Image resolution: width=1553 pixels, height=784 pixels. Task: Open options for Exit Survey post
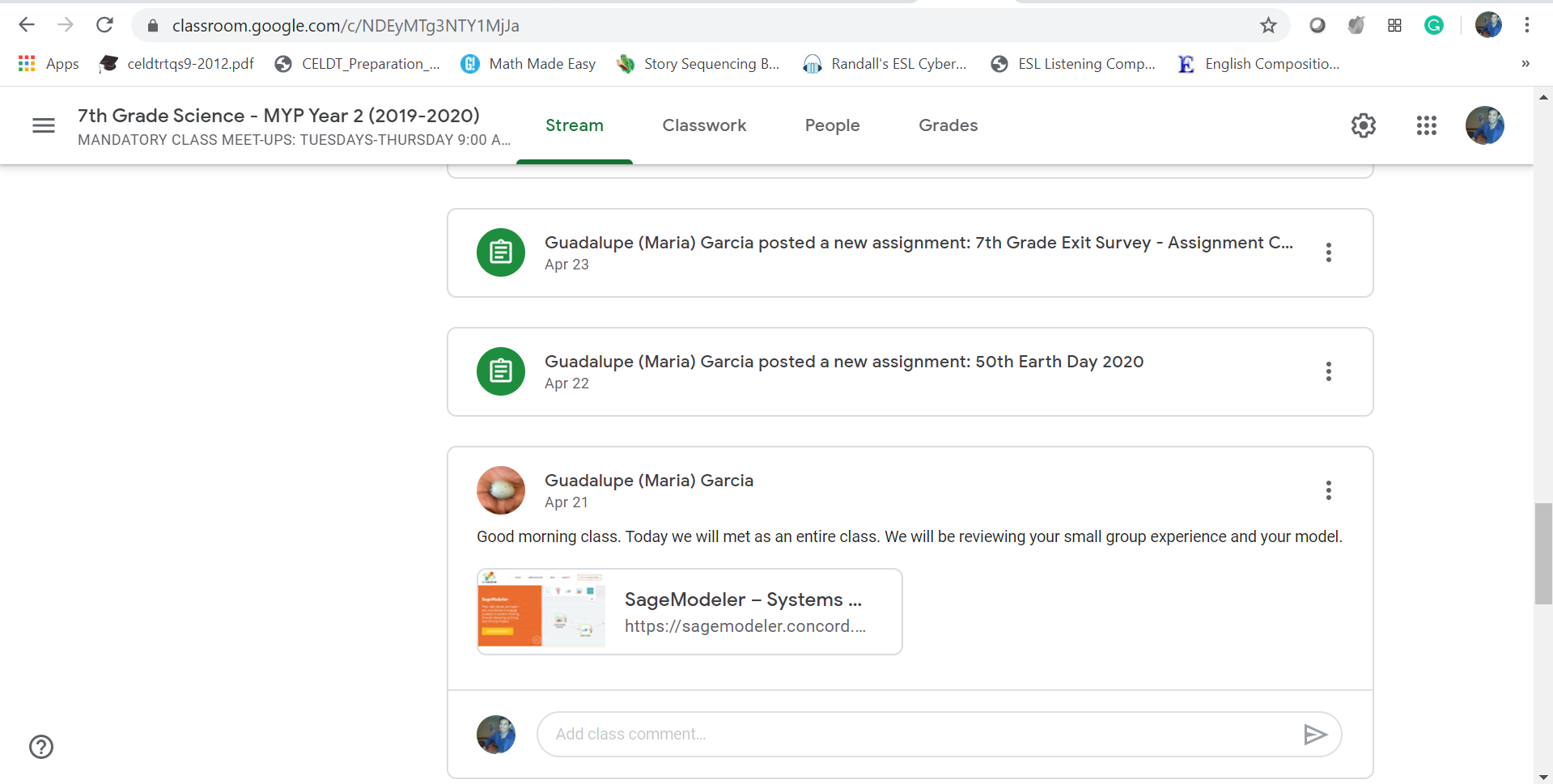[1328, 252]
